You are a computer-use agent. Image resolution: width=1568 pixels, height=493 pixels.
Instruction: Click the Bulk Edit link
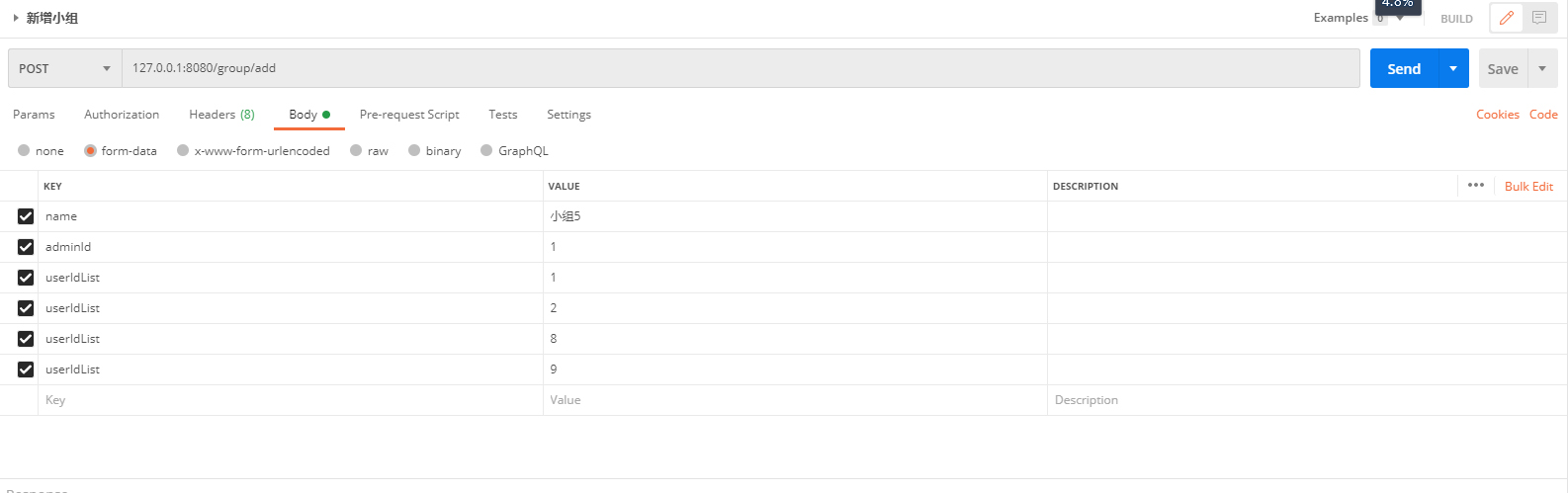coord(1528,187)
